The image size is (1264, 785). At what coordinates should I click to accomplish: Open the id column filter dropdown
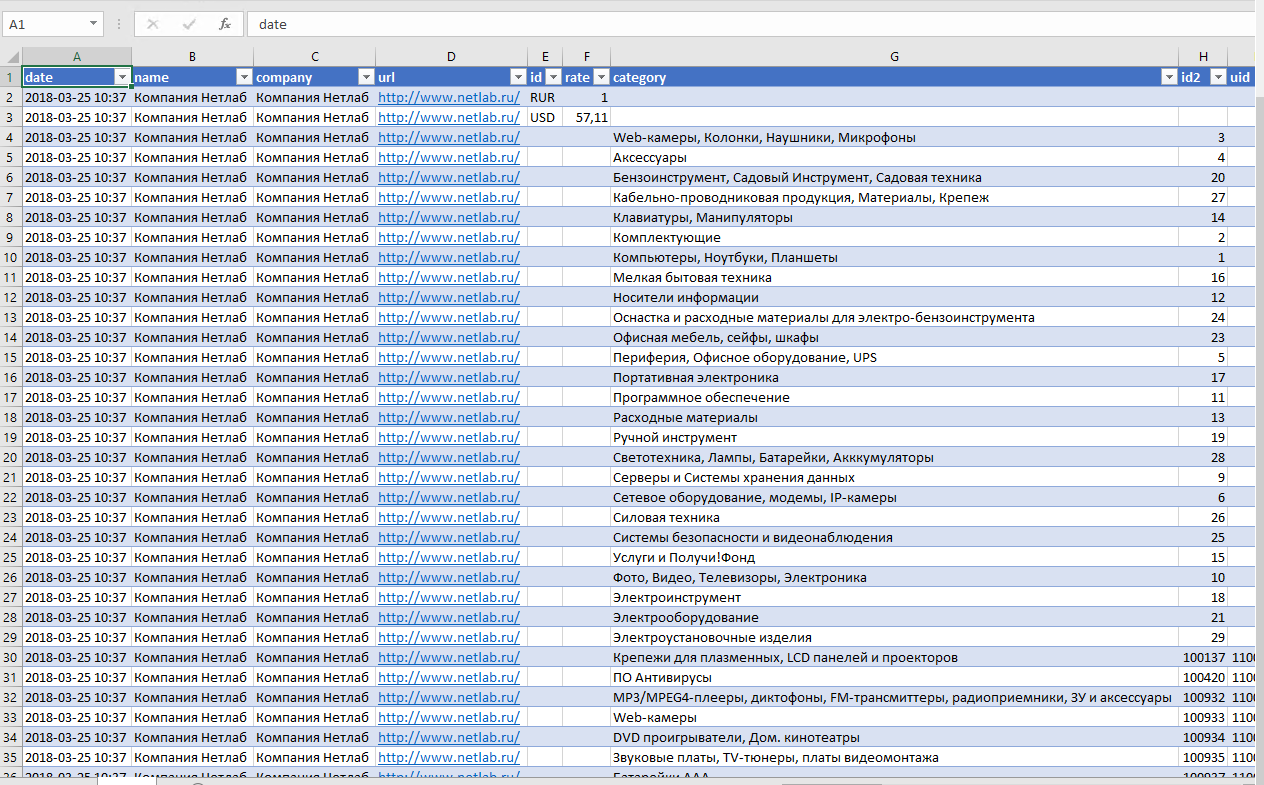click(x=553, y=77)
